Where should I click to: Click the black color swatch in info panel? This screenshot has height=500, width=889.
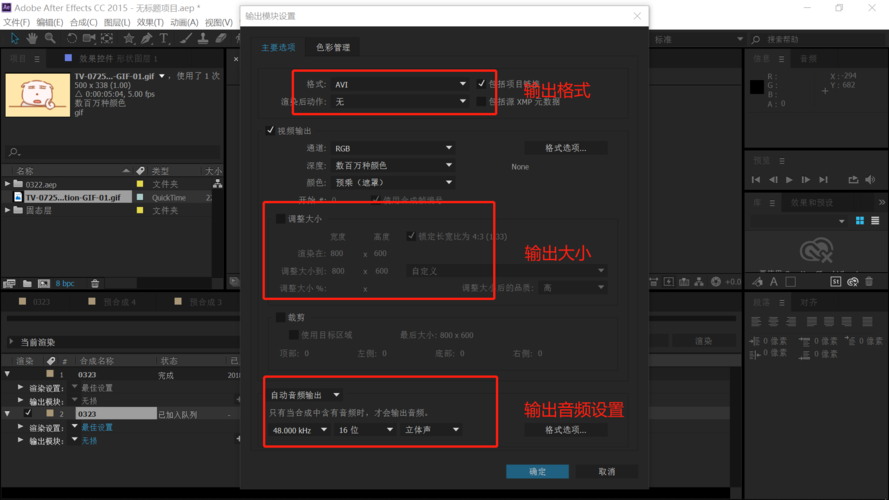(757, 87)
